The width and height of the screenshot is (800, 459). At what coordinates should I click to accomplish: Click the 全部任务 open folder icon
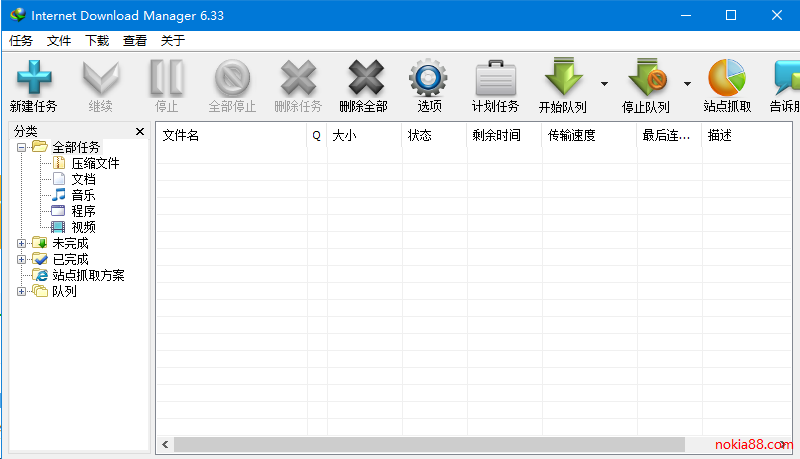[40, 147]
